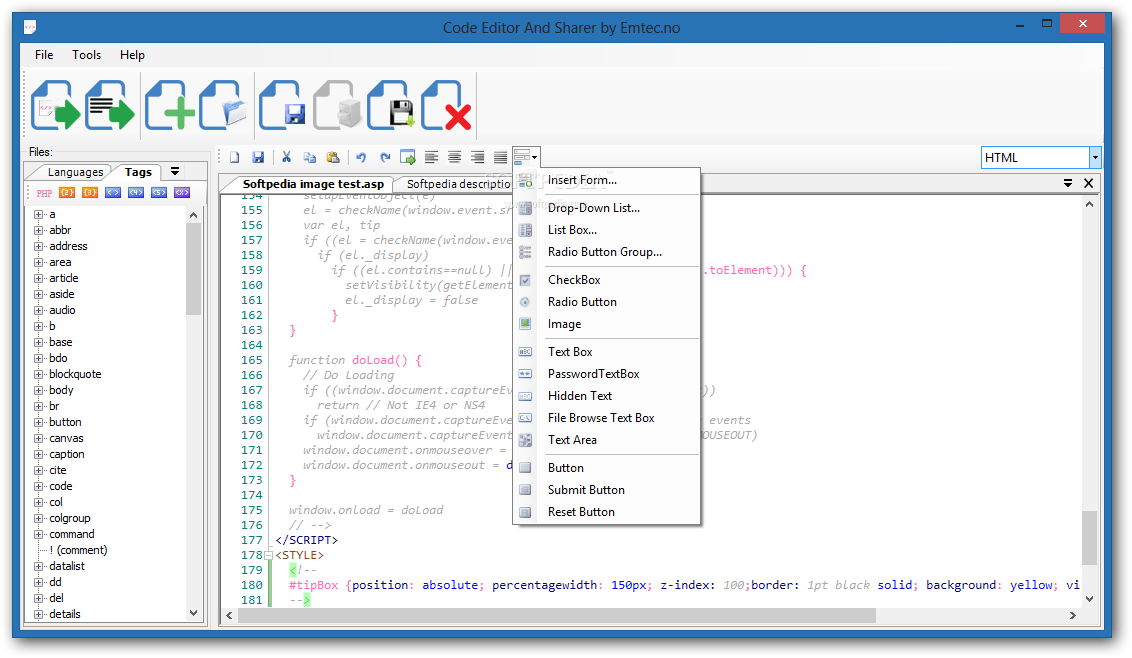Click the code editor vertical scrollbar thumb
Viewport: 1132px width, 658px height.
(x=1089, y=537)
